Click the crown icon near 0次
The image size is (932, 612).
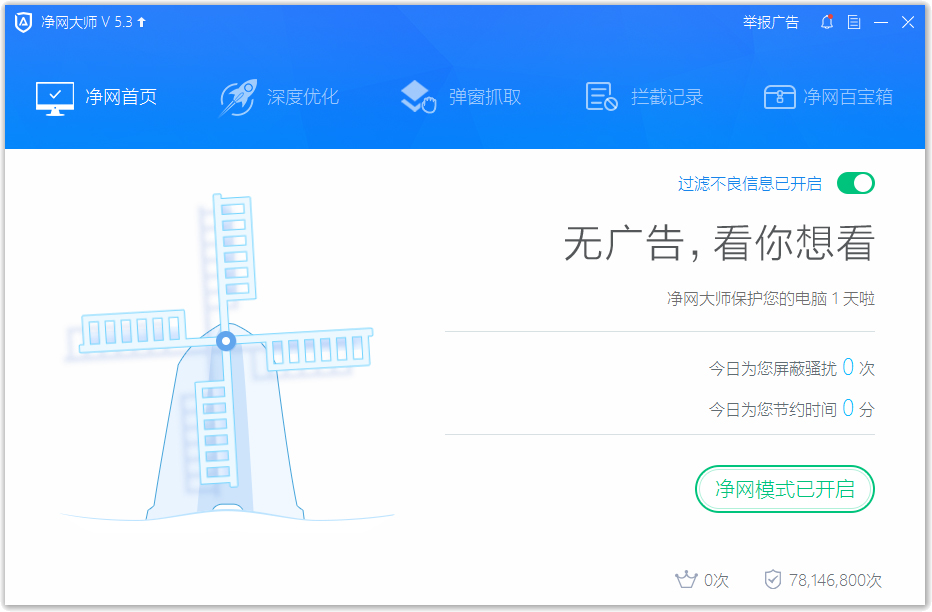pyautogui.click(x=686, y=579)
